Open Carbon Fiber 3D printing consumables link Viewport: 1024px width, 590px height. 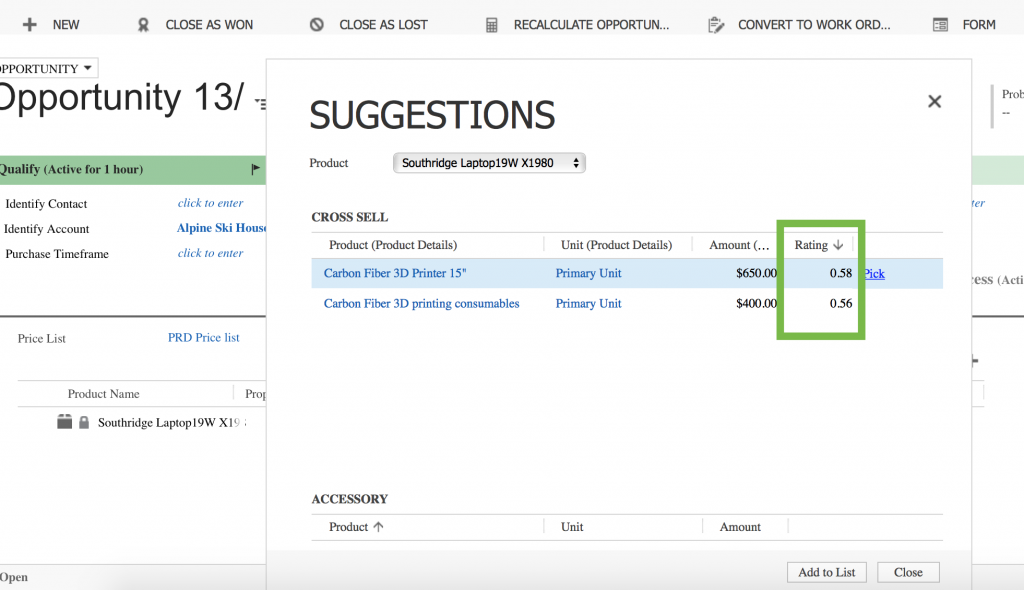coord(421,304)
